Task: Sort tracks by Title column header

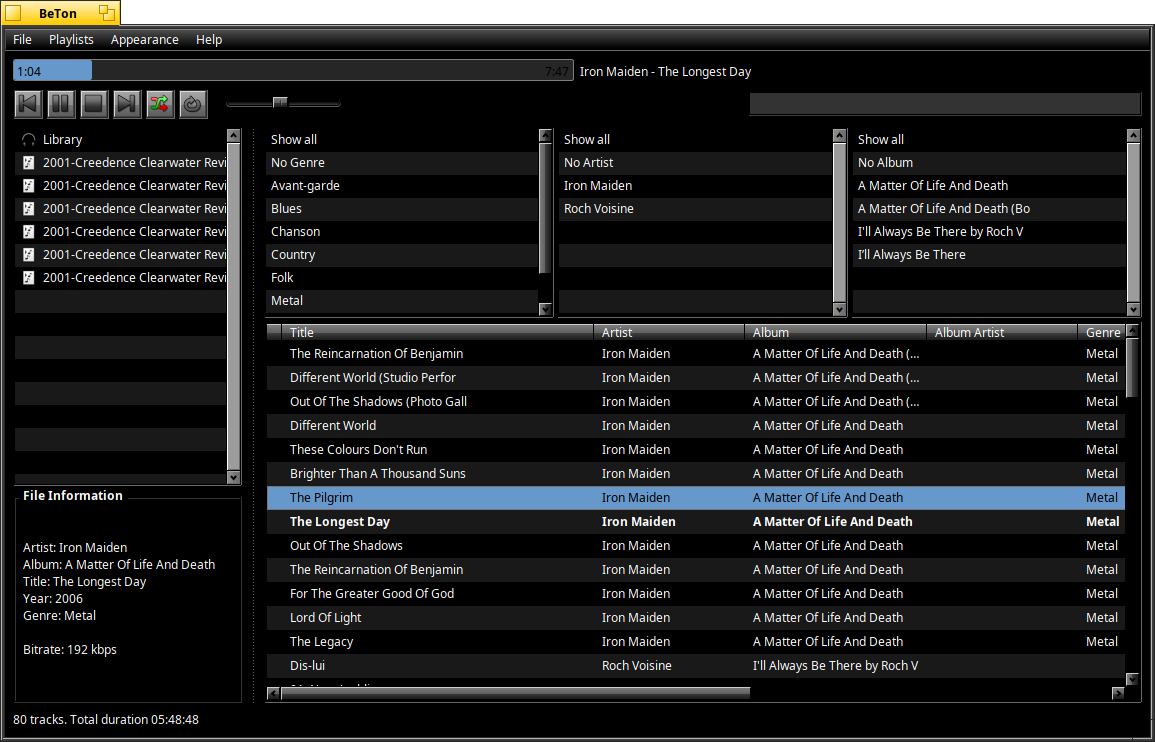Action: tap(302, 332)
